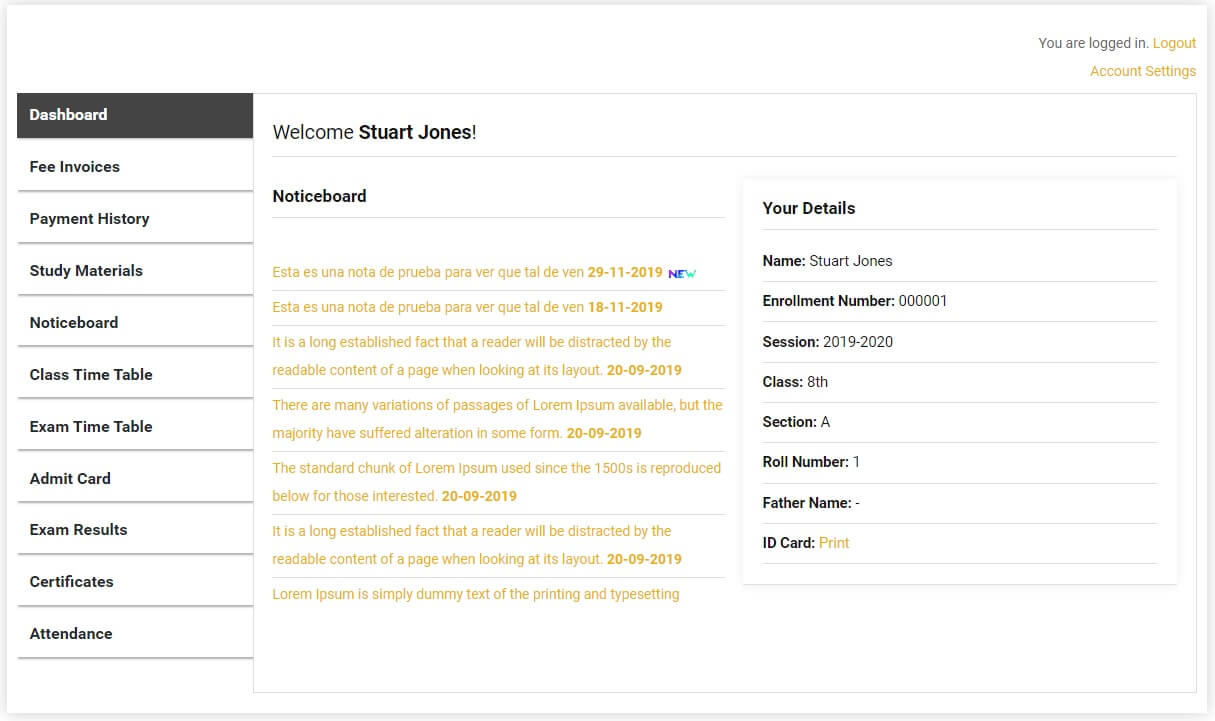Viewport: 1215px width, 721px height.
Task: Open Exam Time Table page
Action: coord(135,427)
